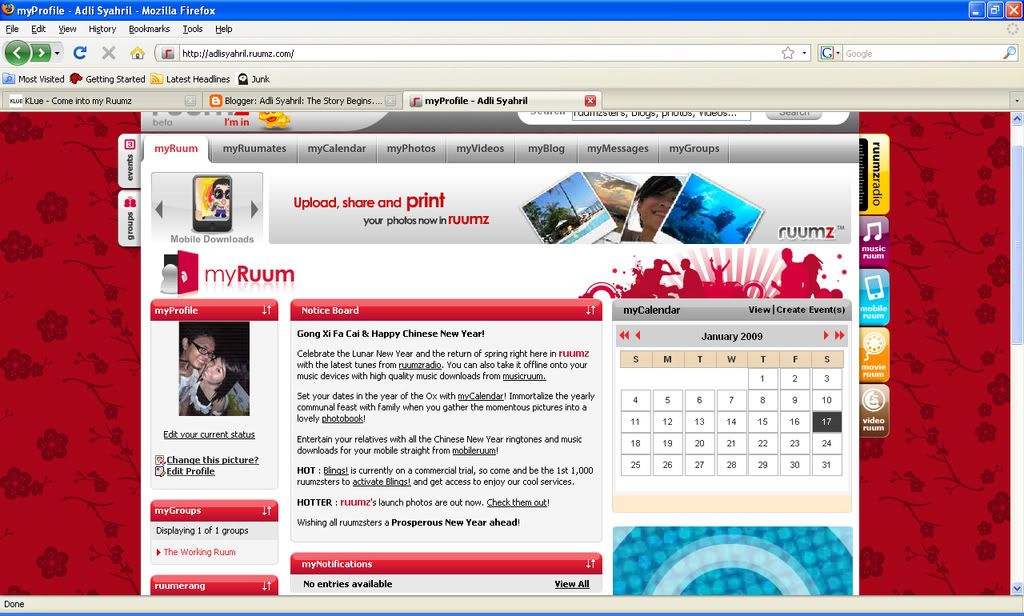The image size is (1024, 616).
Task: Open the Tools menu
Action: point(193,29)
